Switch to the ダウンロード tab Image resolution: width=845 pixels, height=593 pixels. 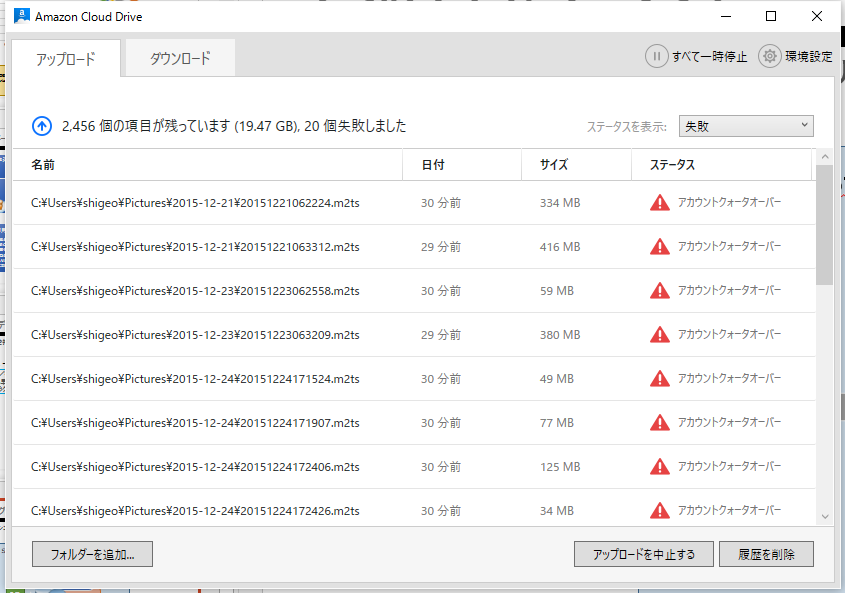tap(180, 58)
